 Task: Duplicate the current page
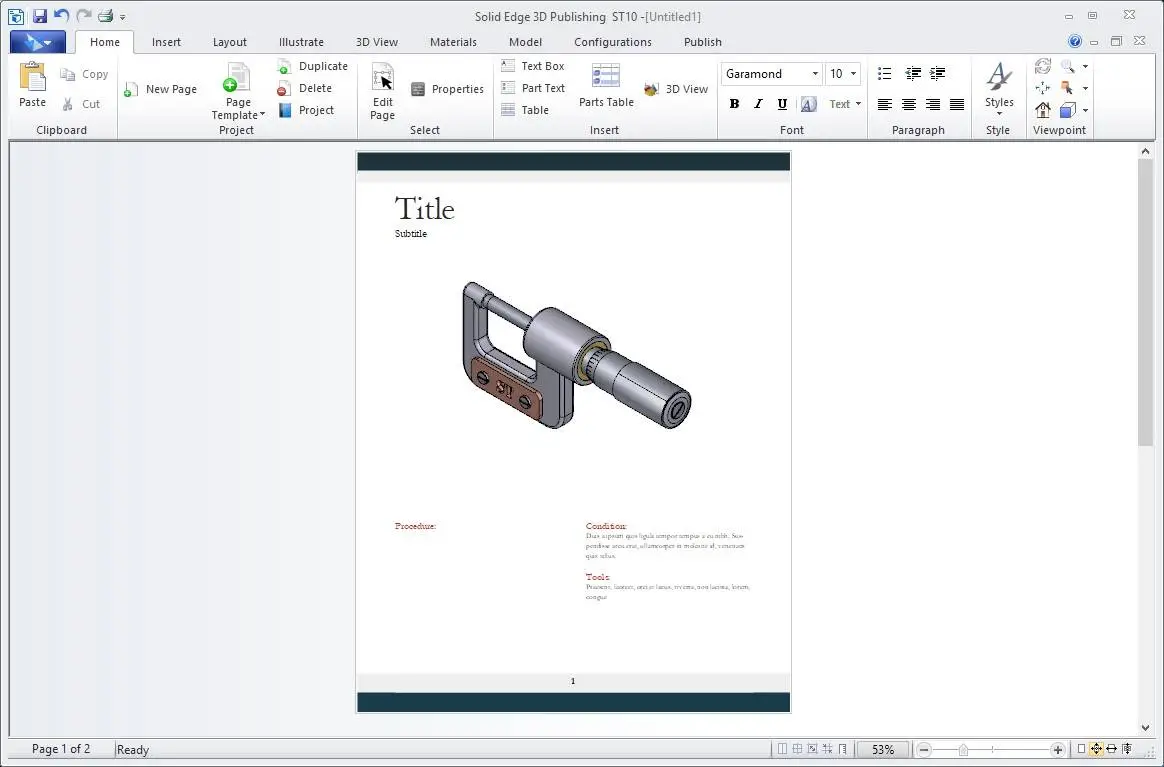pos(313,66)
